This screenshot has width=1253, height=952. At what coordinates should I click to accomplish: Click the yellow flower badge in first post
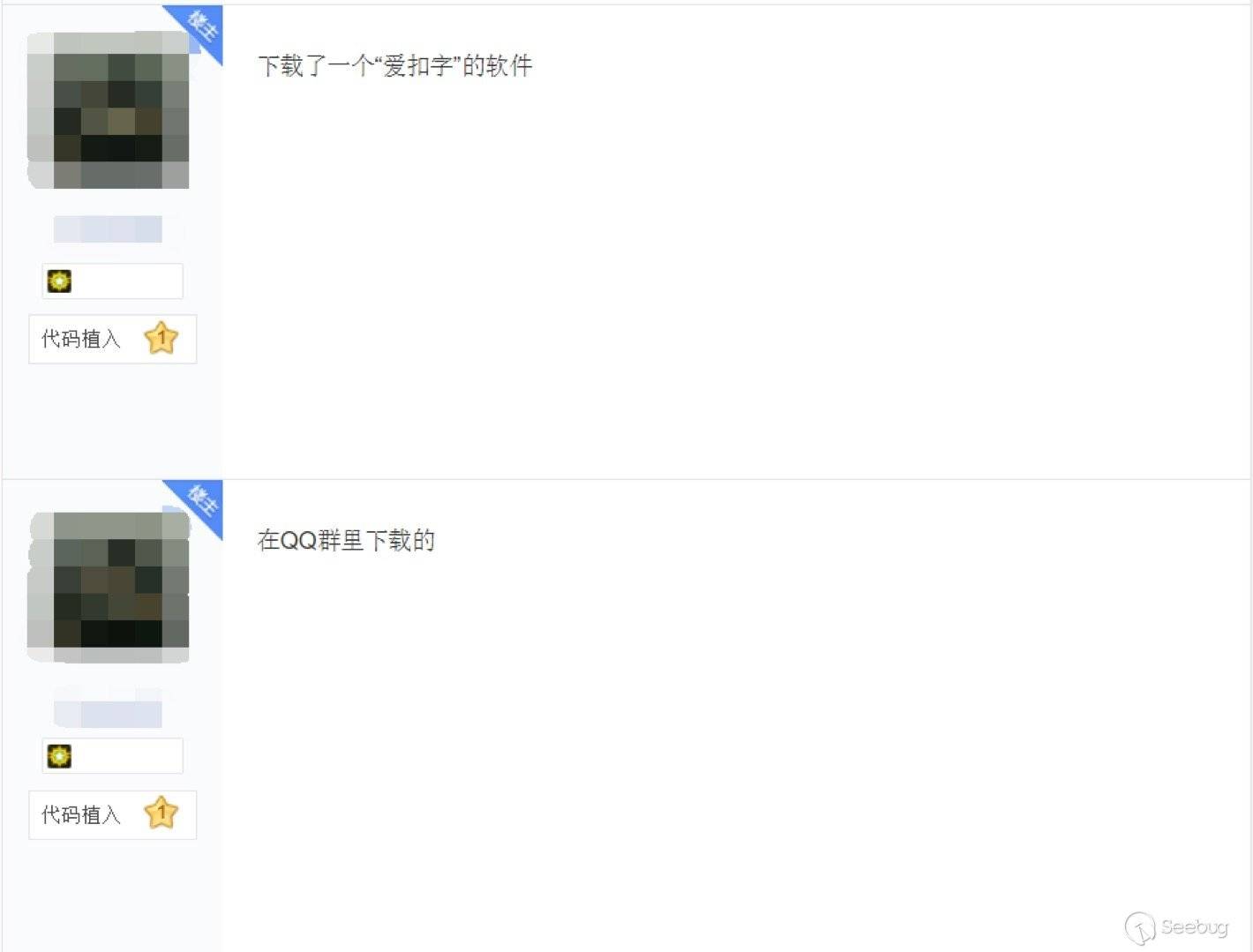[59, 281]
